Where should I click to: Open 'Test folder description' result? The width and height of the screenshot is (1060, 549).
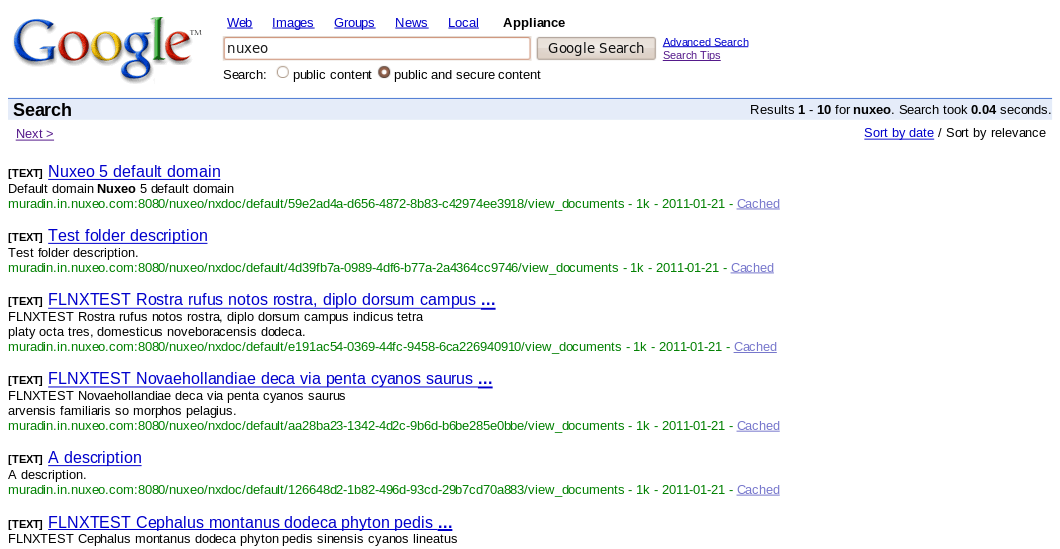128,236
